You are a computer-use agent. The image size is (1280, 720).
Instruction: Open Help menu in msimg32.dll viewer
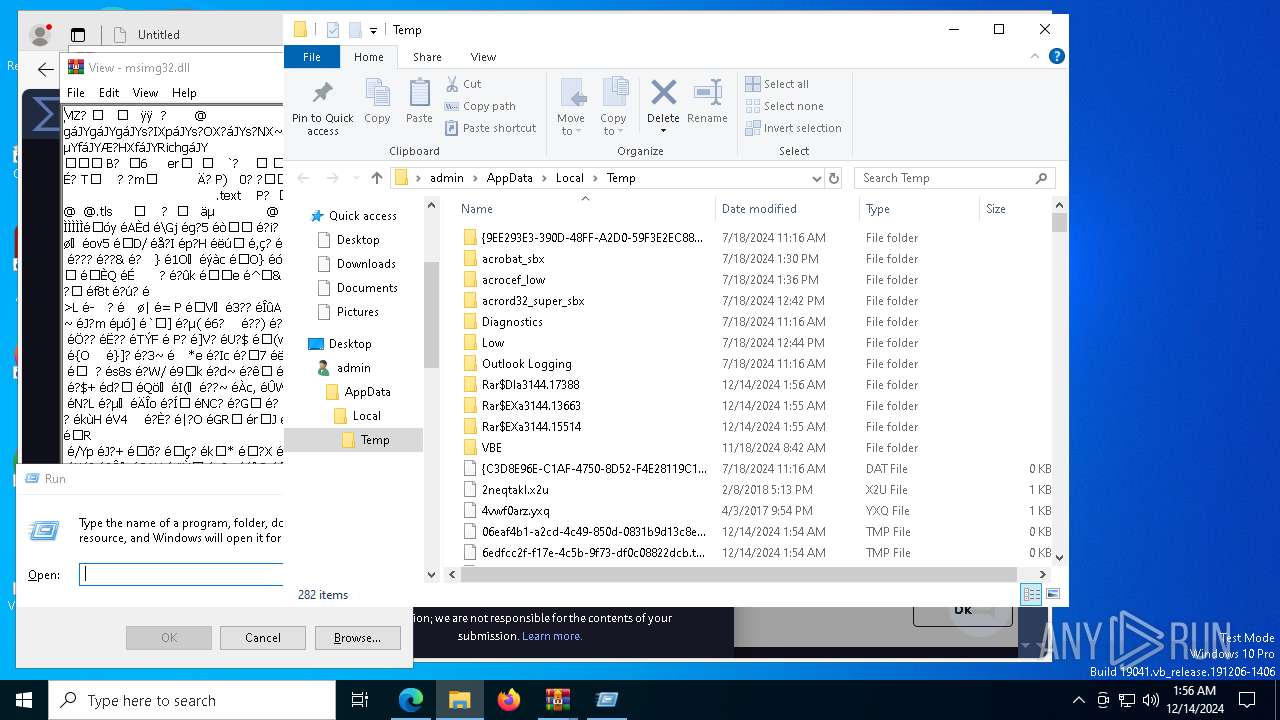pyautogui.click(x=184, y=93)
